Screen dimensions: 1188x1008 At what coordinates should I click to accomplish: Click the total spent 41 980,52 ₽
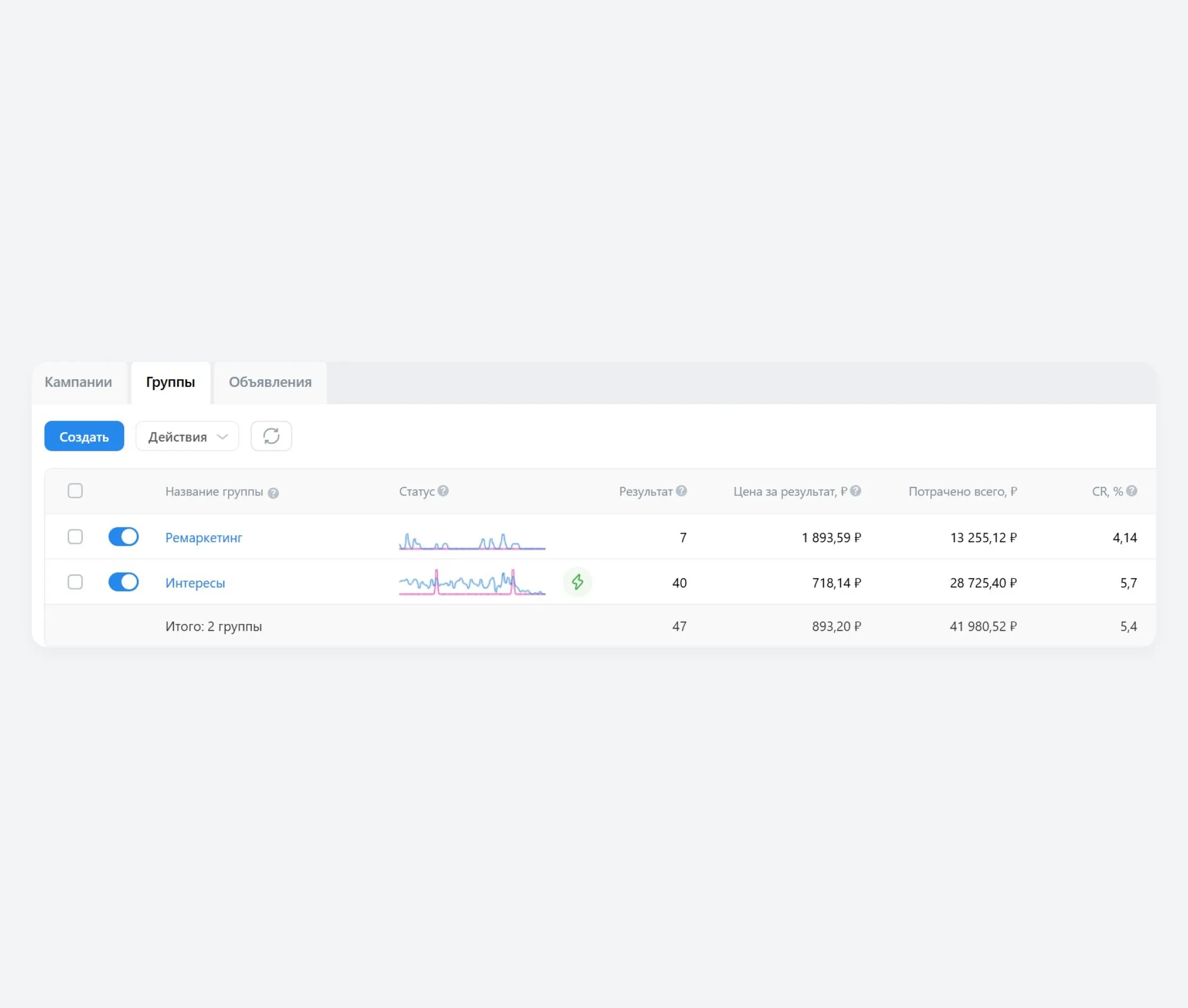(x=983, y=626)
